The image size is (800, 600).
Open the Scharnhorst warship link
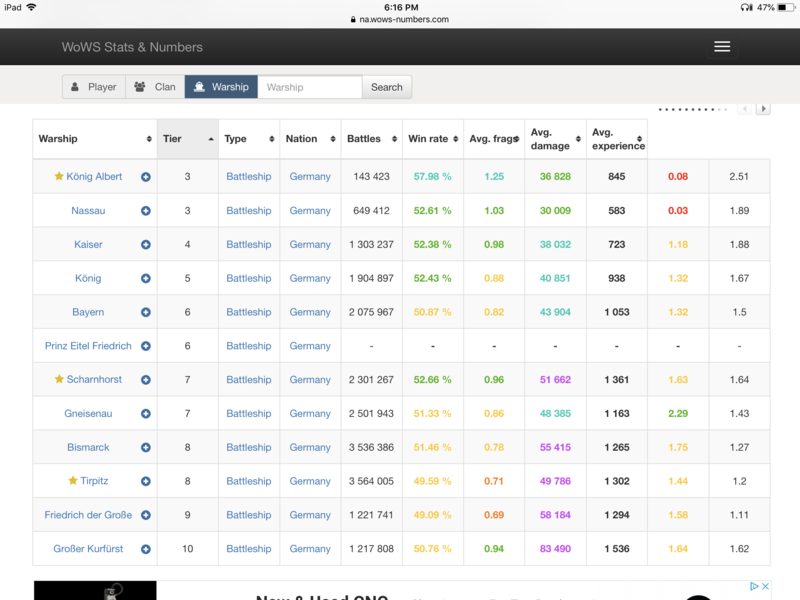(x=95, y=380)
